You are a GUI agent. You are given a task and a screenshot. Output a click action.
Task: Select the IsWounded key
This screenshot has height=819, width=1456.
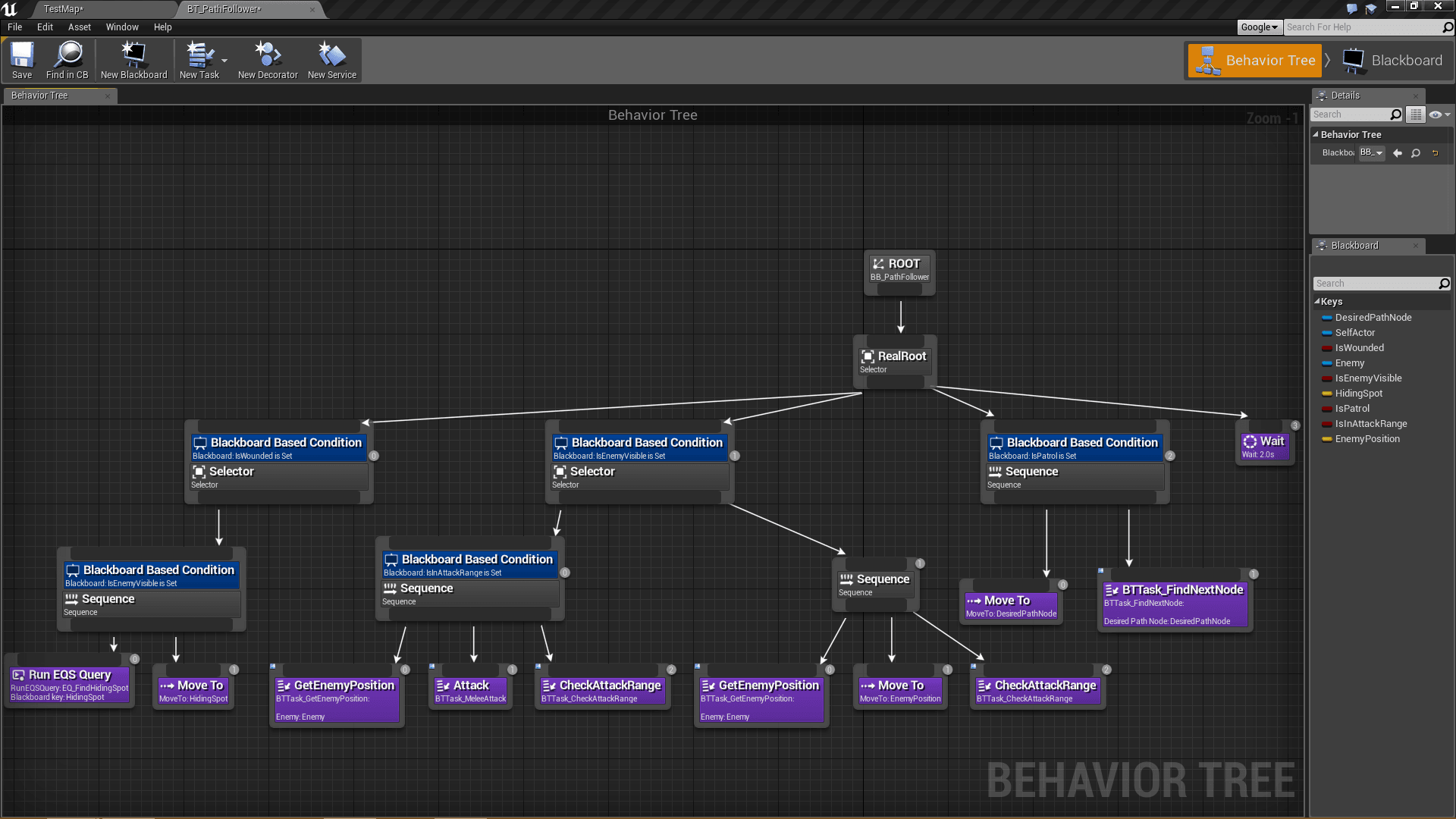point(1359,348)
